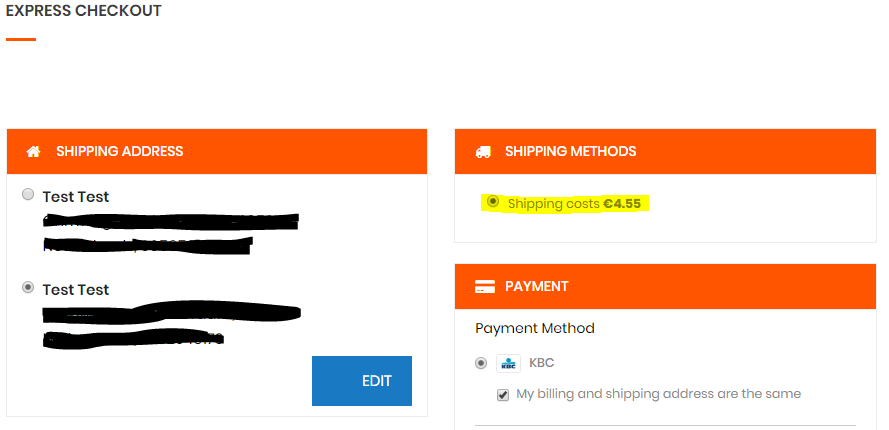
Task: Click the credit card icon in Payment header
Action: pos(485,286)
